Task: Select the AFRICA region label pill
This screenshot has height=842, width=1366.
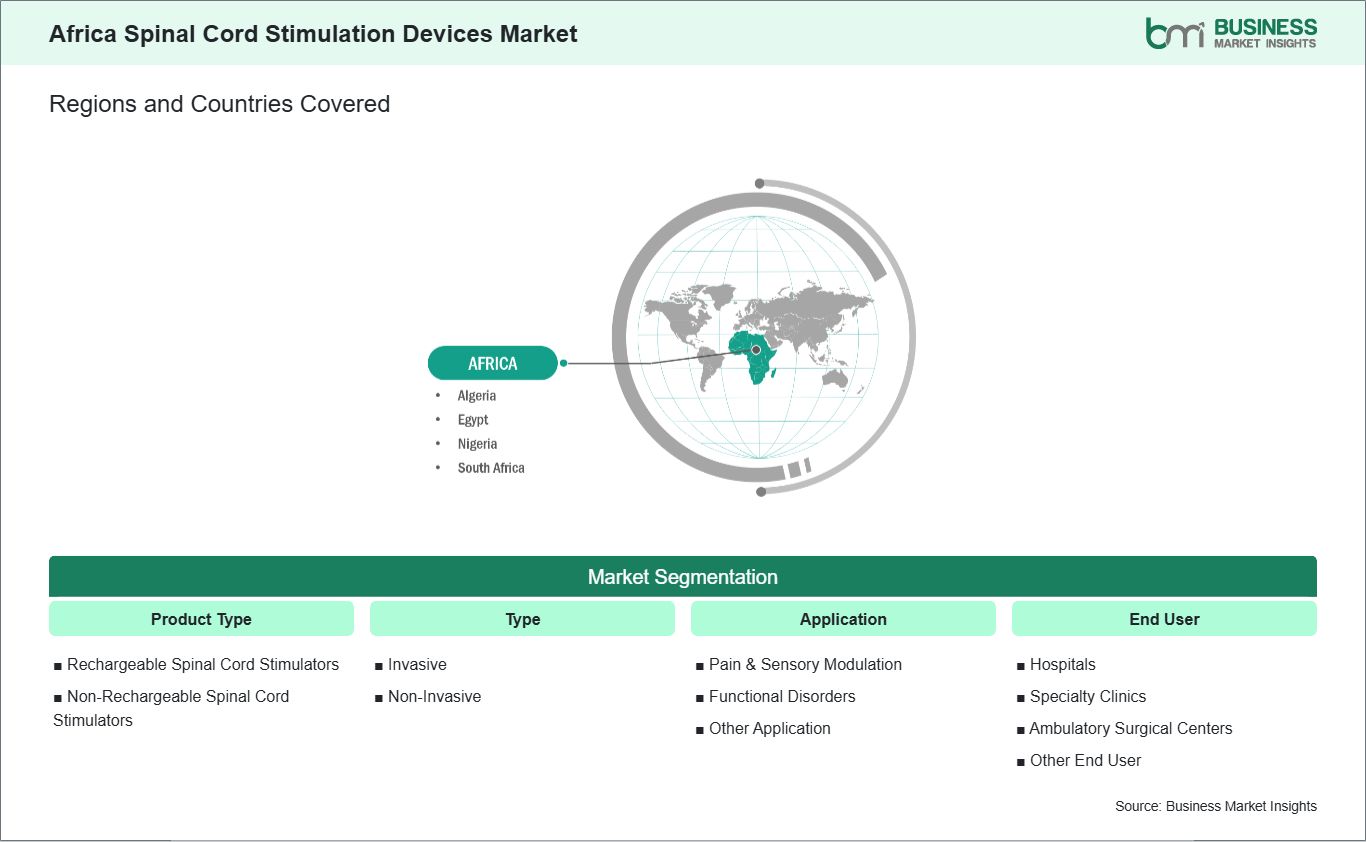Action: (493, 363)
